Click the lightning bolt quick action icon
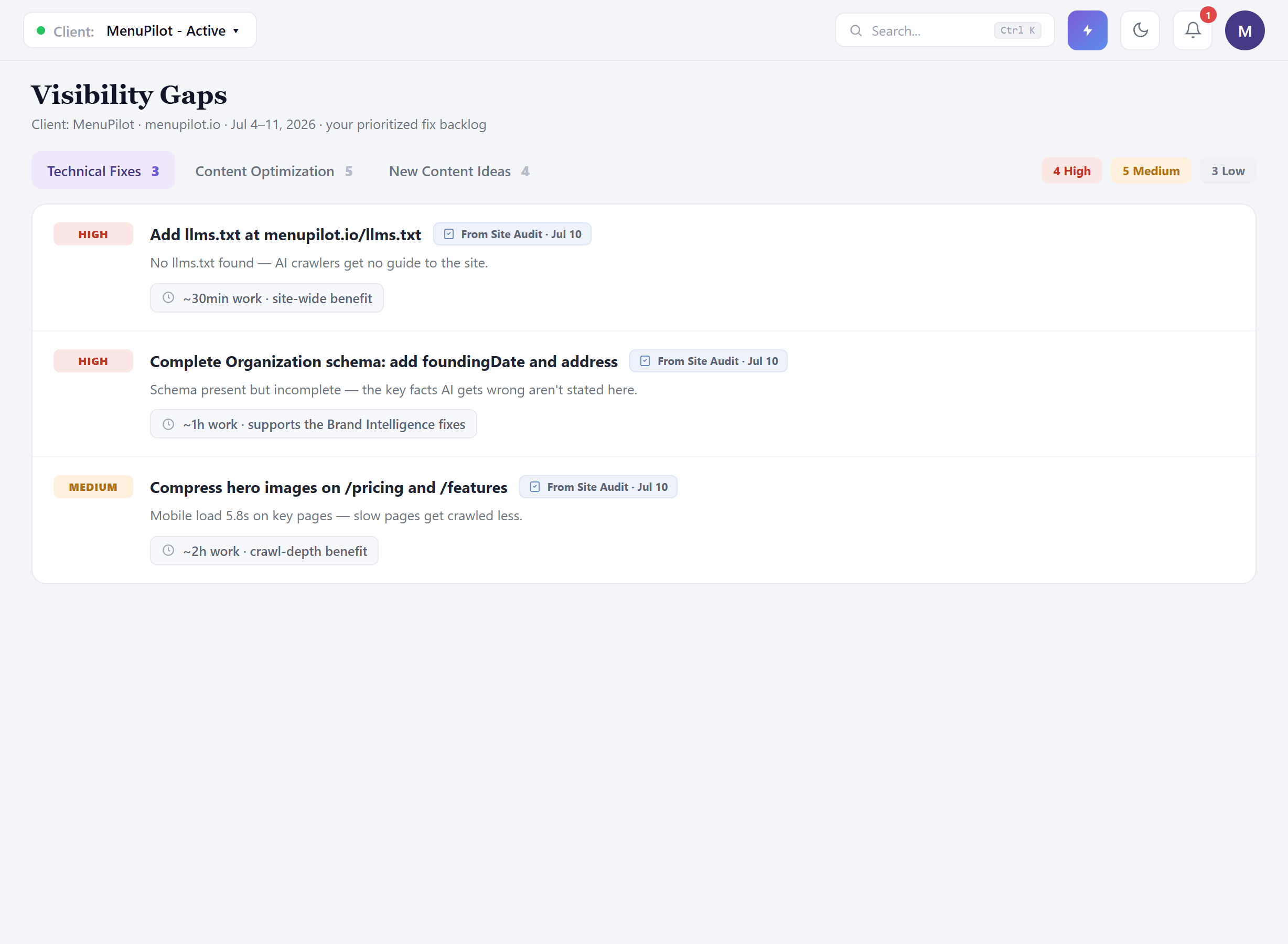Image resolution: width=1288 pixels, height=944 pixels. pos(1087,30)
